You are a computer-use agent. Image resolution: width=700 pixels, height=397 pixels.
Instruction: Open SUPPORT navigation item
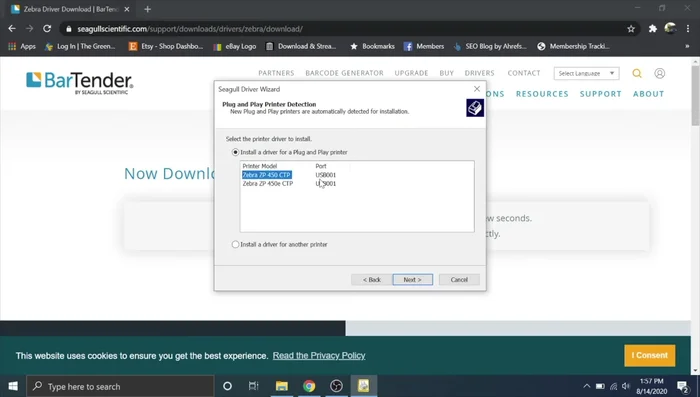click(x=600, y=94)
